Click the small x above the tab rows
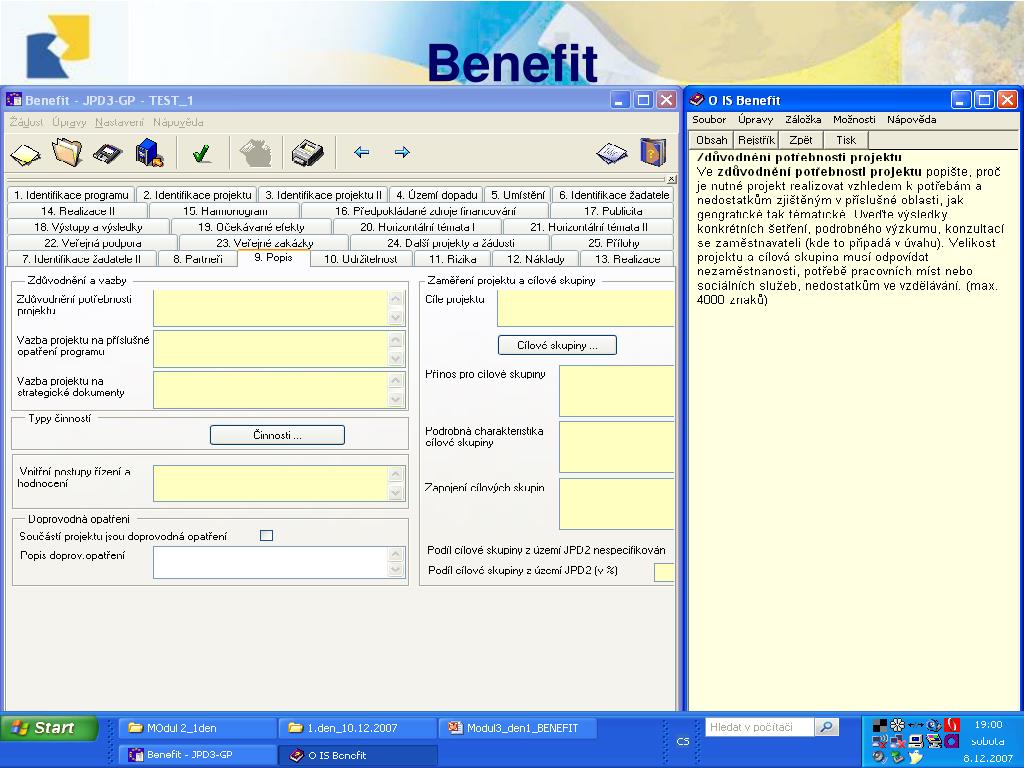Image resolution: width=1024 pixels, height=768 pixels. click(671, 178)
